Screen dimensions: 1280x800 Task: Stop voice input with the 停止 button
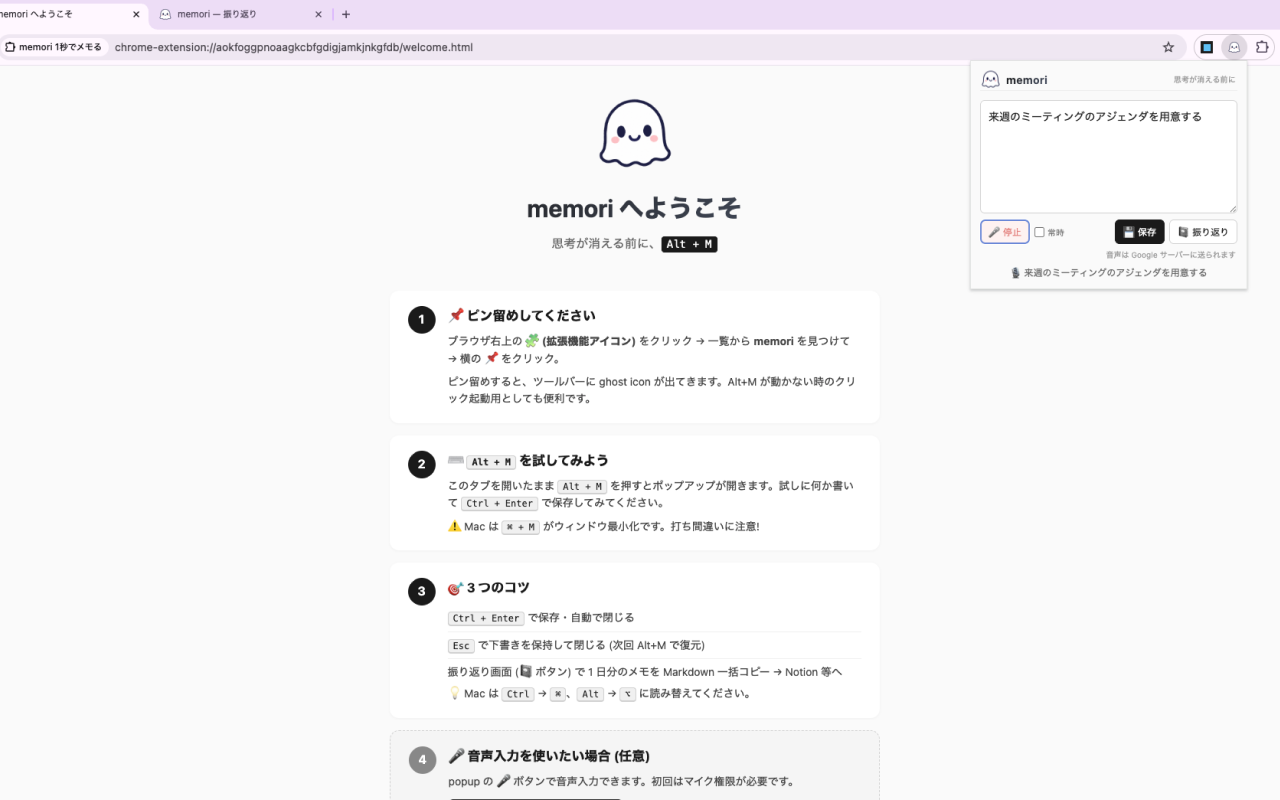click(1005, 232)
